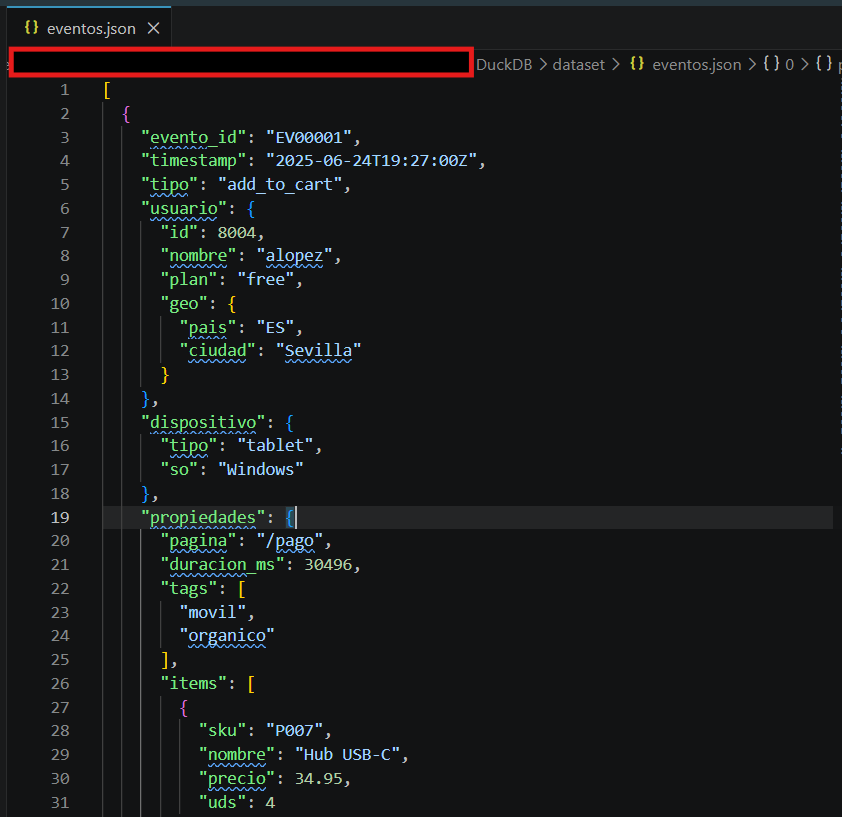The width and height of the screenshot is (842, 817).
Task: Click the id value 8004
Action: [236, 233]
